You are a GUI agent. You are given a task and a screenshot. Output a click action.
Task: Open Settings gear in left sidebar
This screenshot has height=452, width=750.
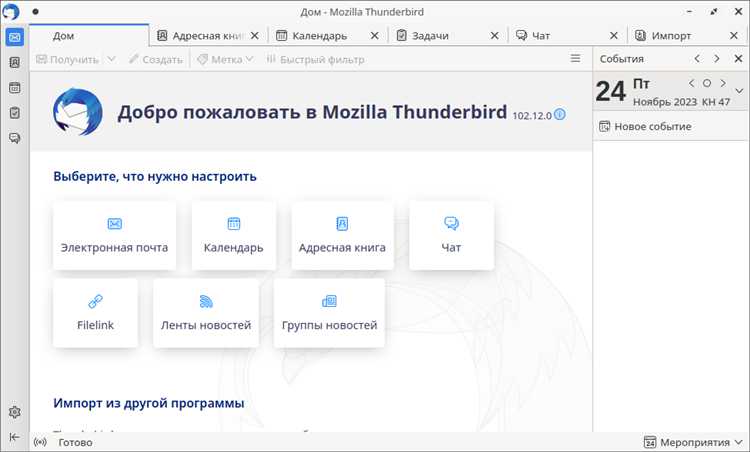14,412
